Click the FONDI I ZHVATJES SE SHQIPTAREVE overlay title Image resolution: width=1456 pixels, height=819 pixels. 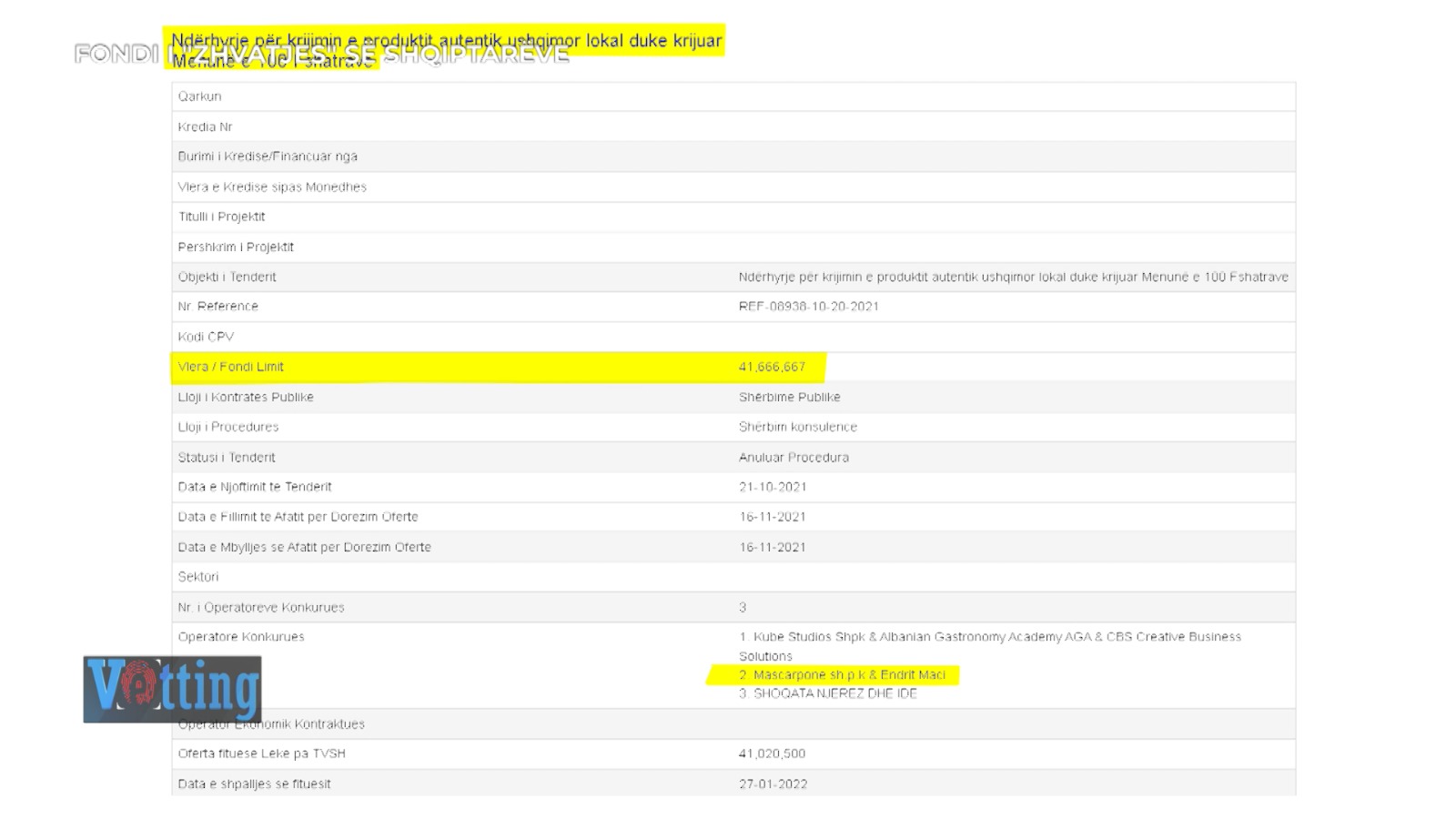coord(321,54)
